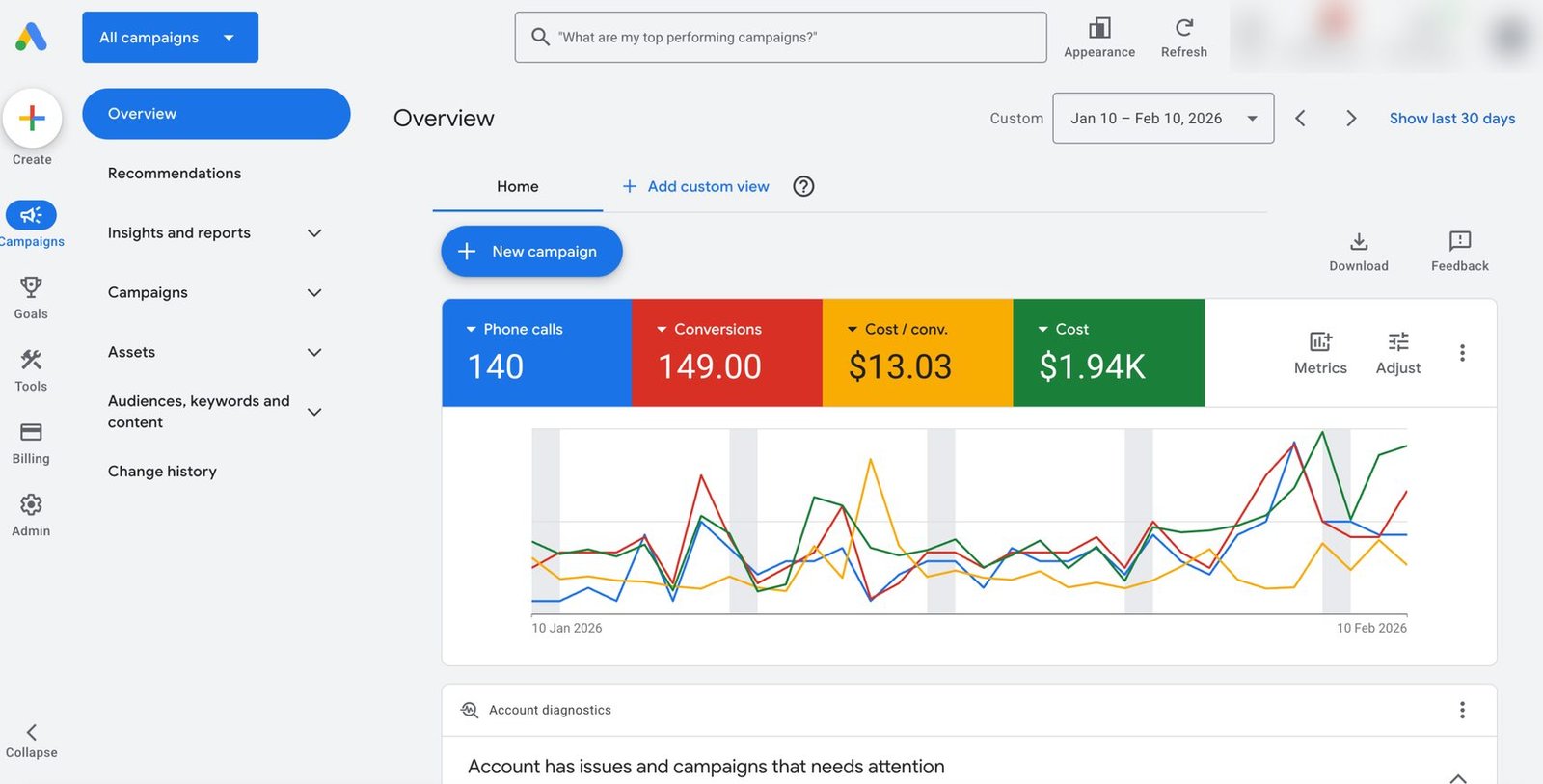The width and height of the screenshot is (1543, 784).
Task: Open the Goals trophy icon
Action: [x=31, y=286]
